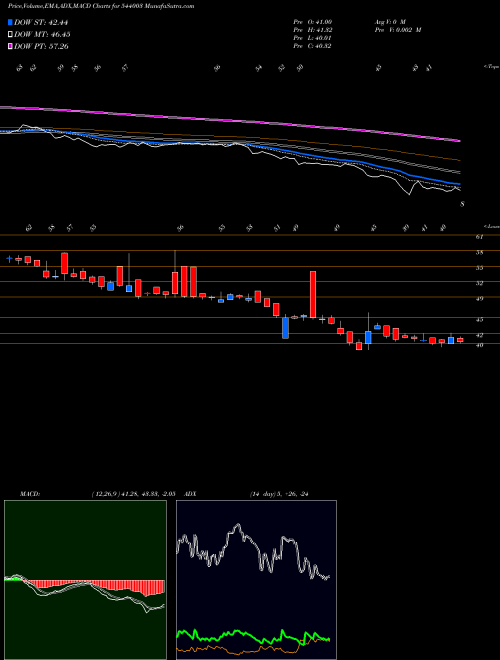Click the MACD panel heading label
The height and width of the screenshot is (660, 500).
coord(29,493)
